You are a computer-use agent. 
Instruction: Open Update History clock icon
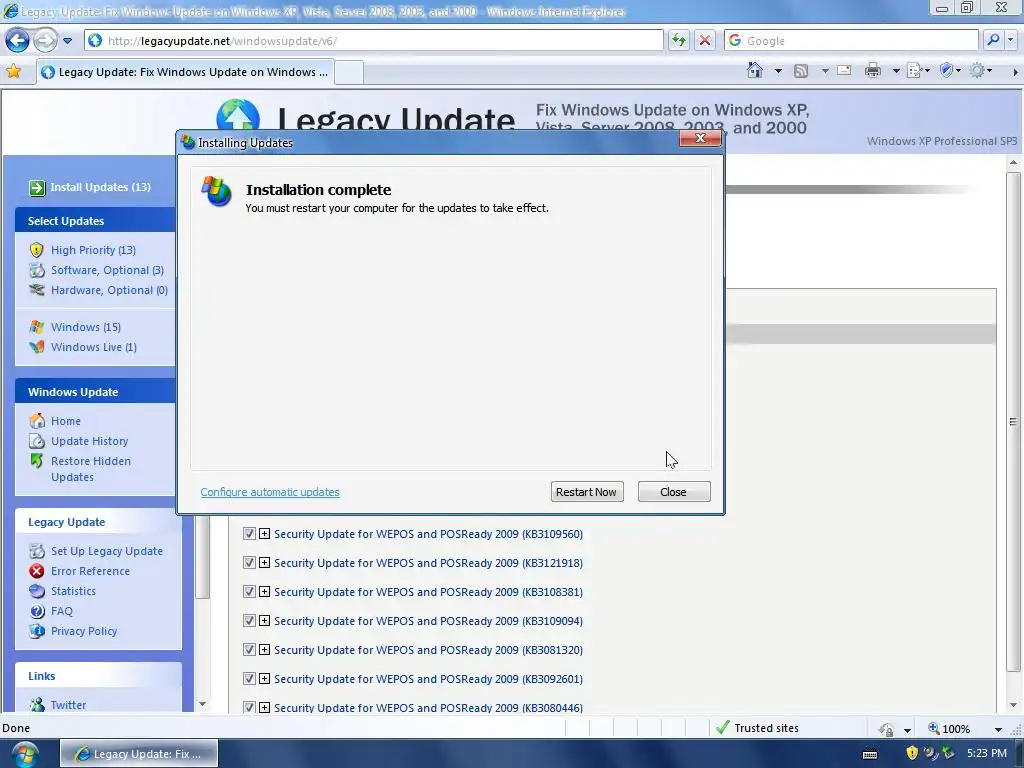pos(37,441)
